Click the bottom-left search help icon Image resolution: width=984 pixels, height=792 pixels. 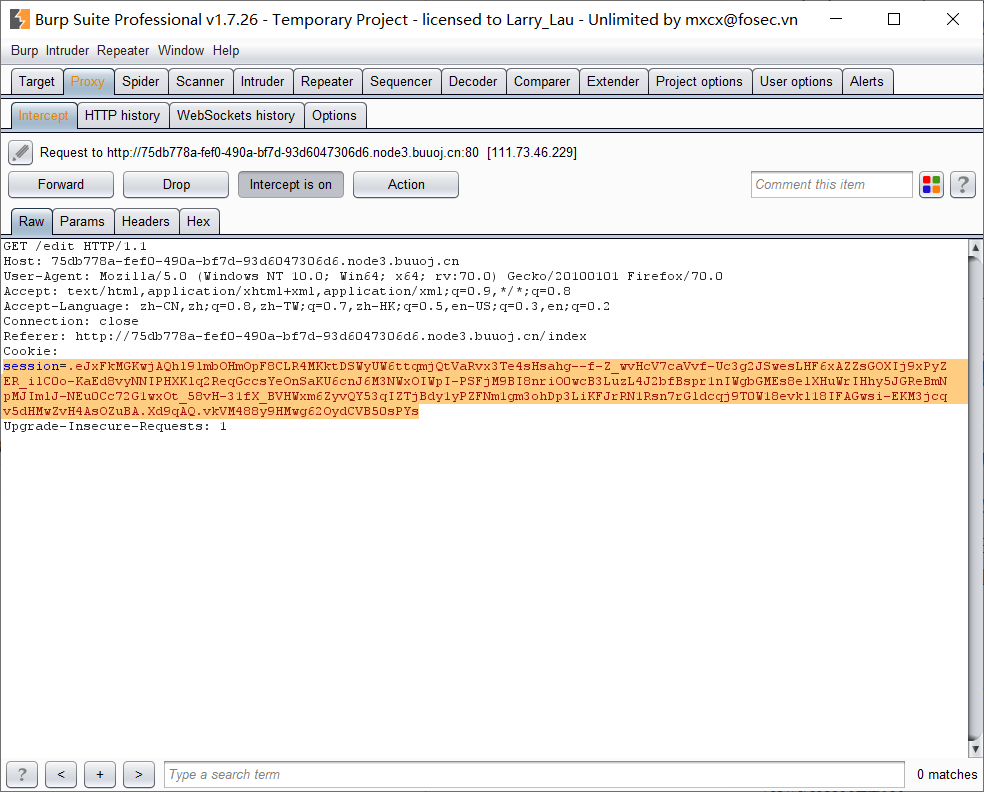(22, 774)
